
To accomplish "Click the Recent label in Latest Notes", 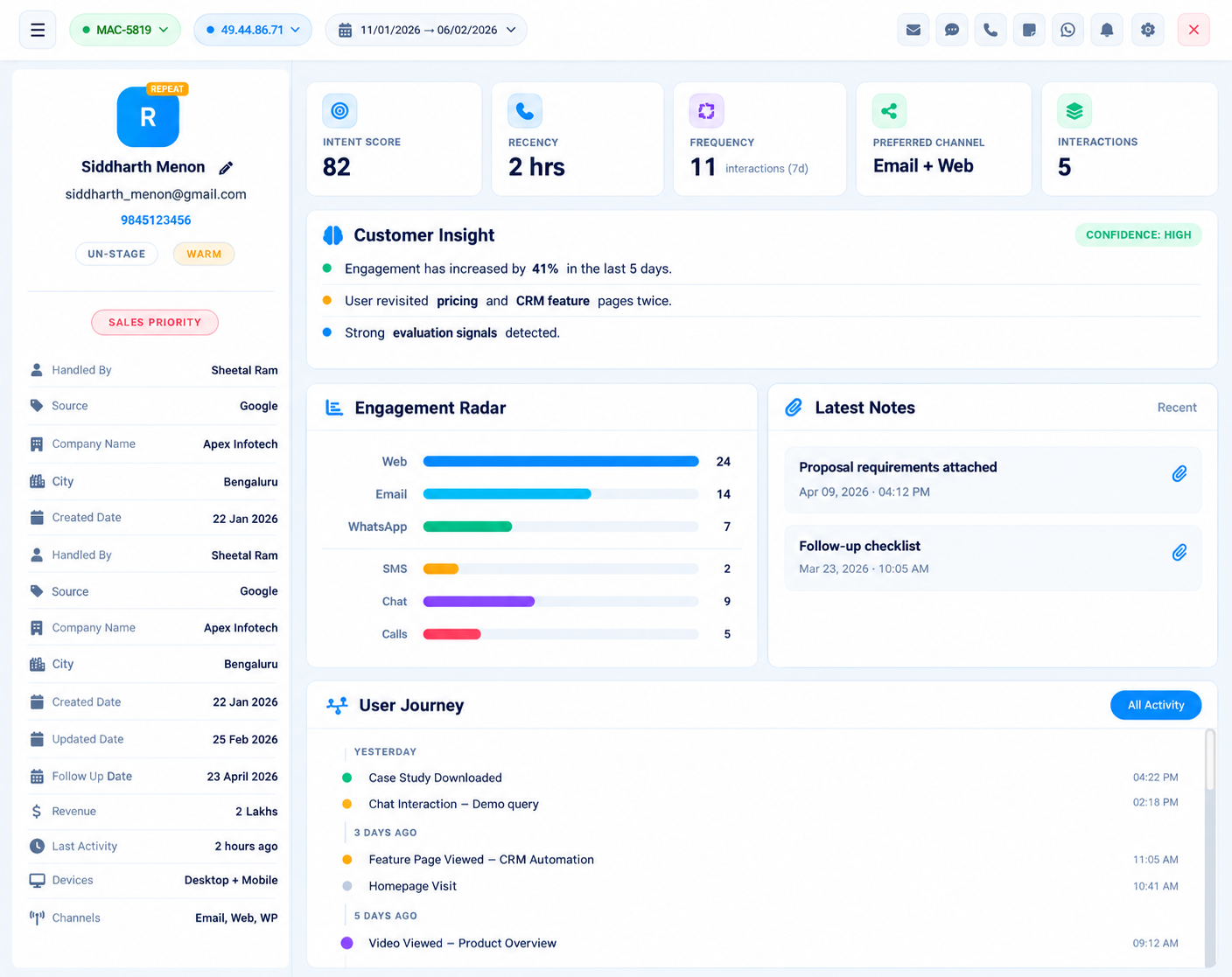I will [1177, 408].
